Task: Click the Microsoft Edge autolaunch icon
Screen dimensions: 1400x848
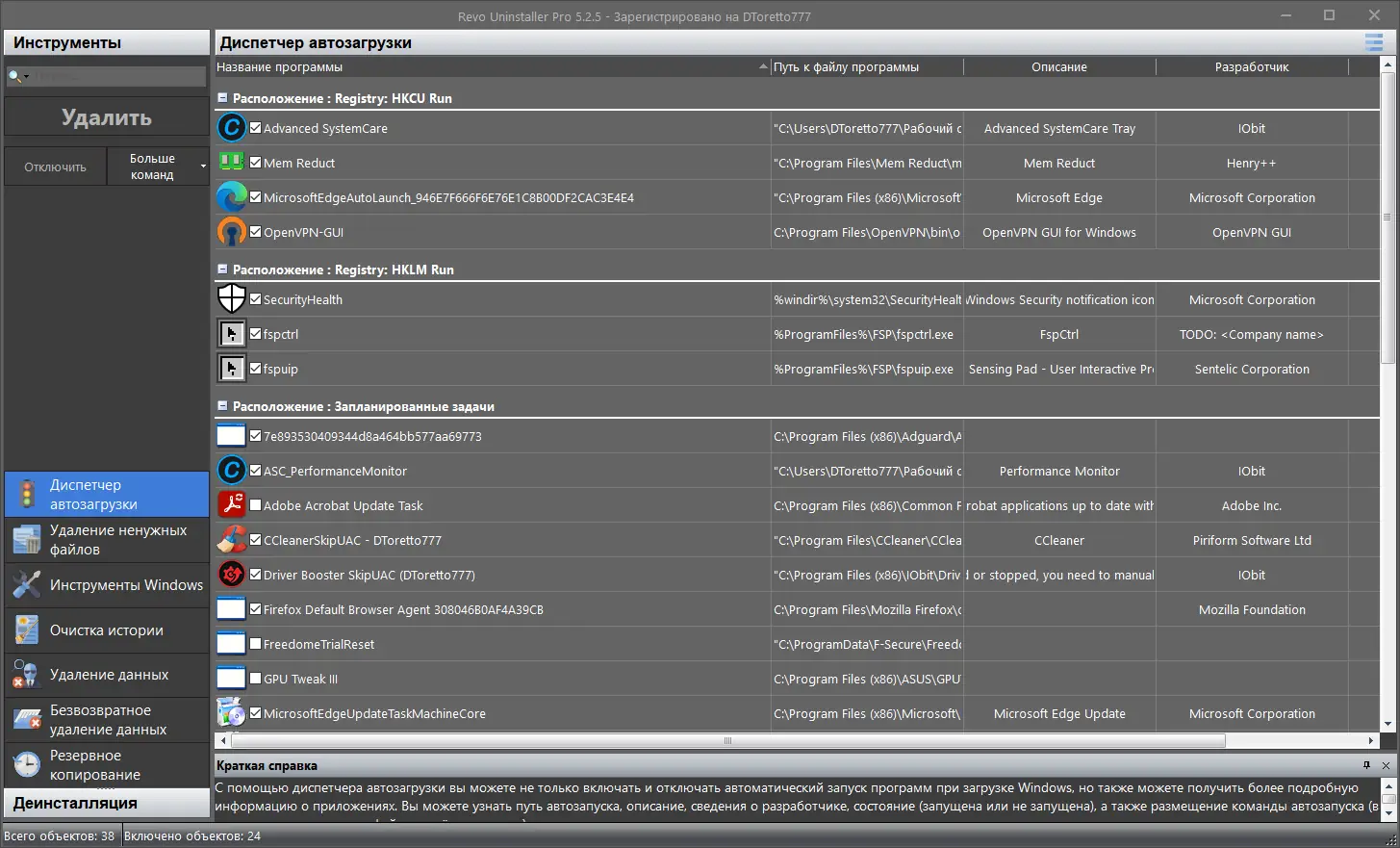Action: pyautogui.click(x=232, y=197)
